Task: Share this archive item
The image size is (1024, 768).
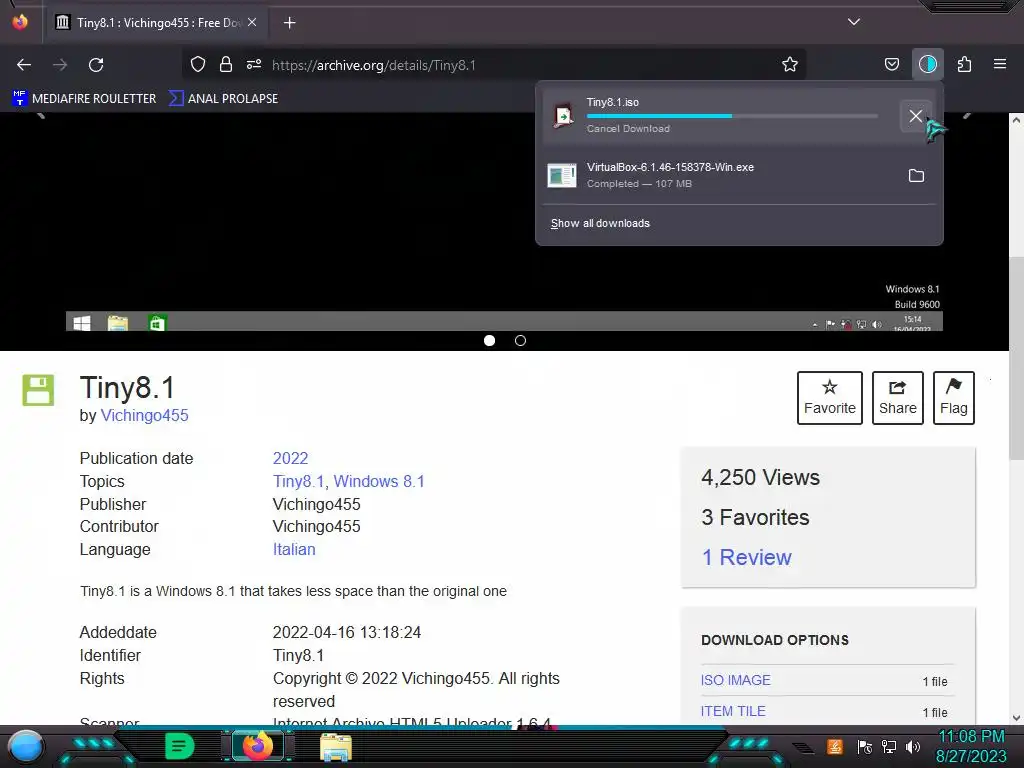Action: (x=897, y=398)
